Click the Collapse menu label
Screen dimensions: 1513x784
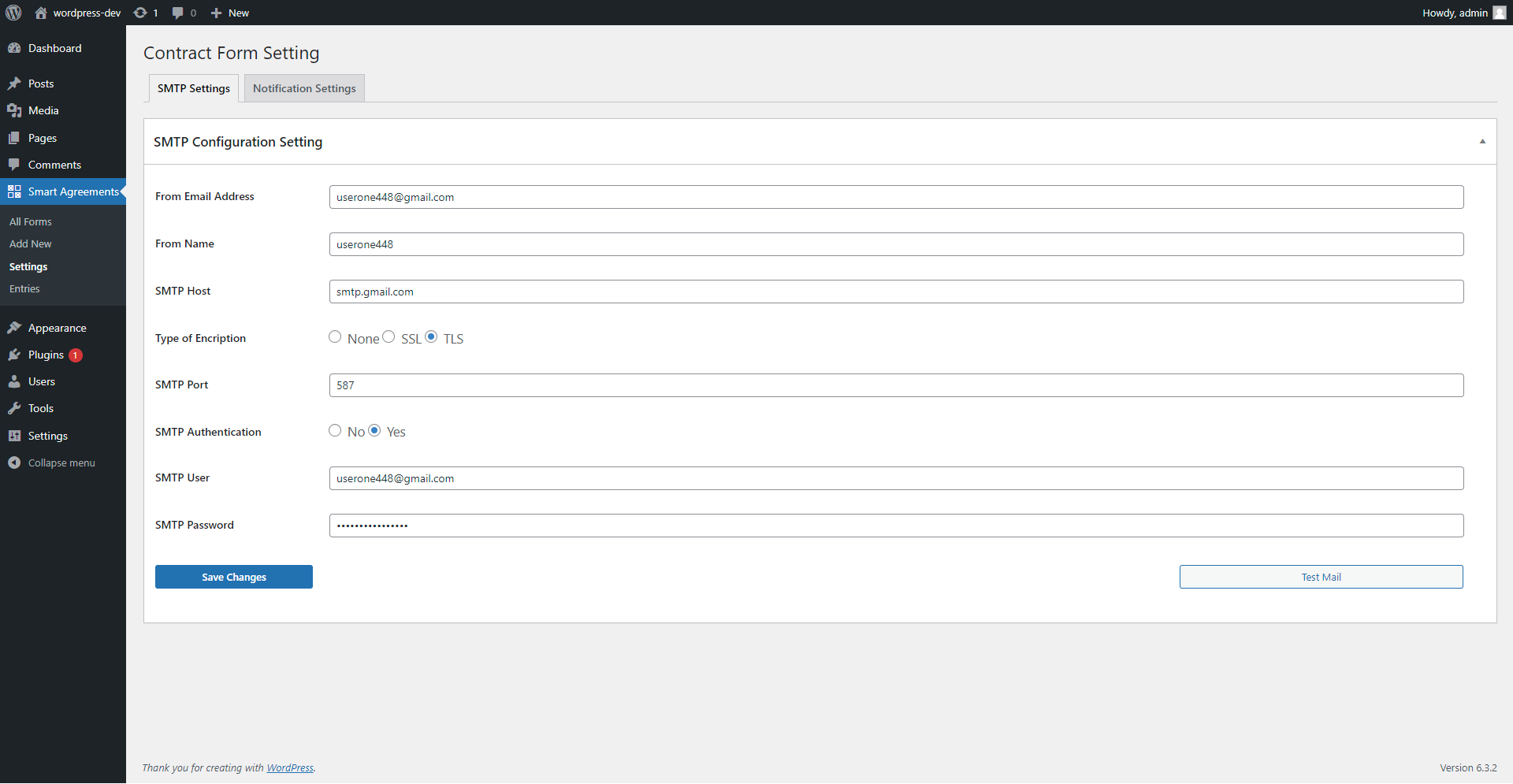pyautogui.click(x=61, y=463)
